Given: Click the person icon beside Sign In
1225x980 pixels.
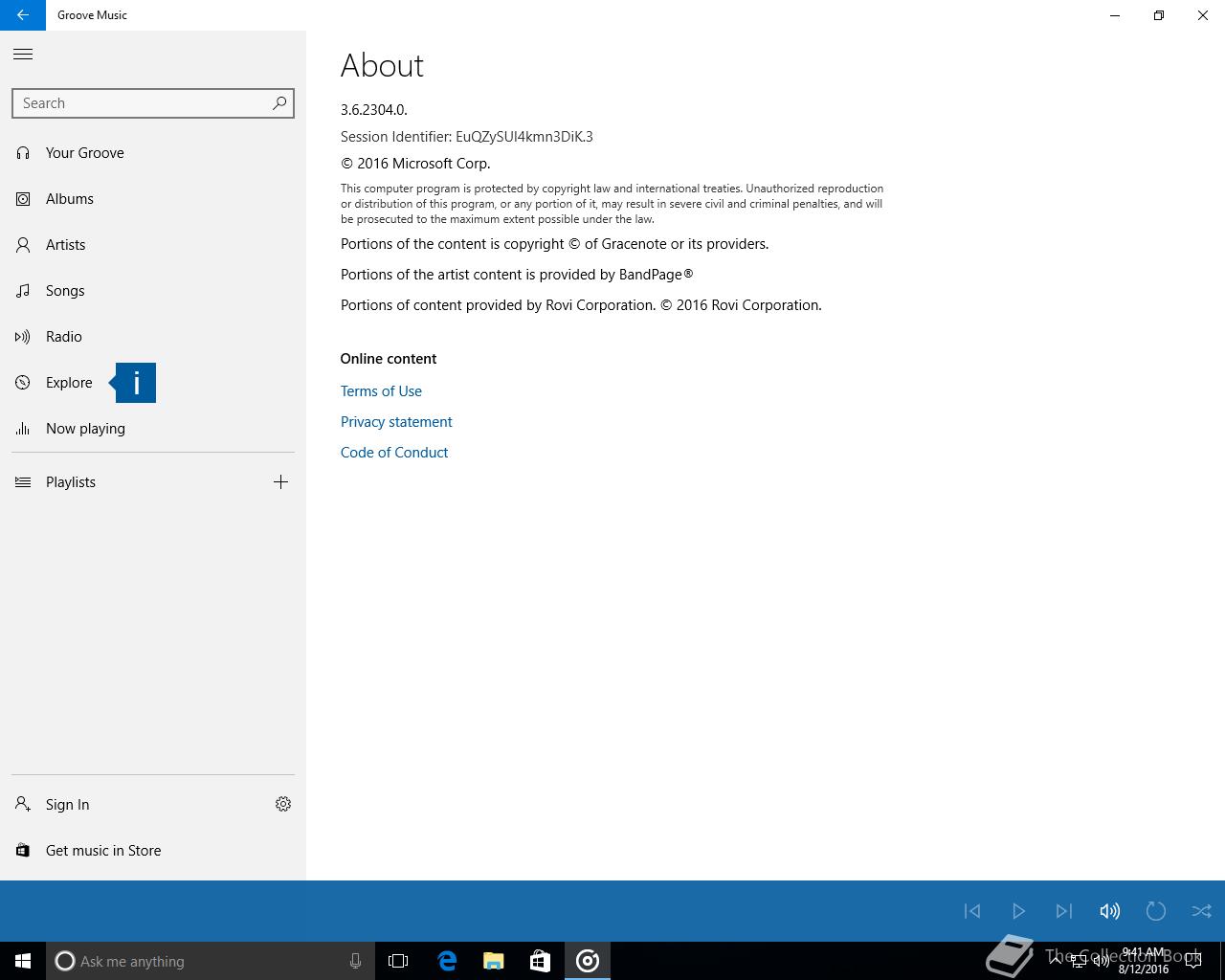Looking at the screenshot, I should [x=23, y=805].
